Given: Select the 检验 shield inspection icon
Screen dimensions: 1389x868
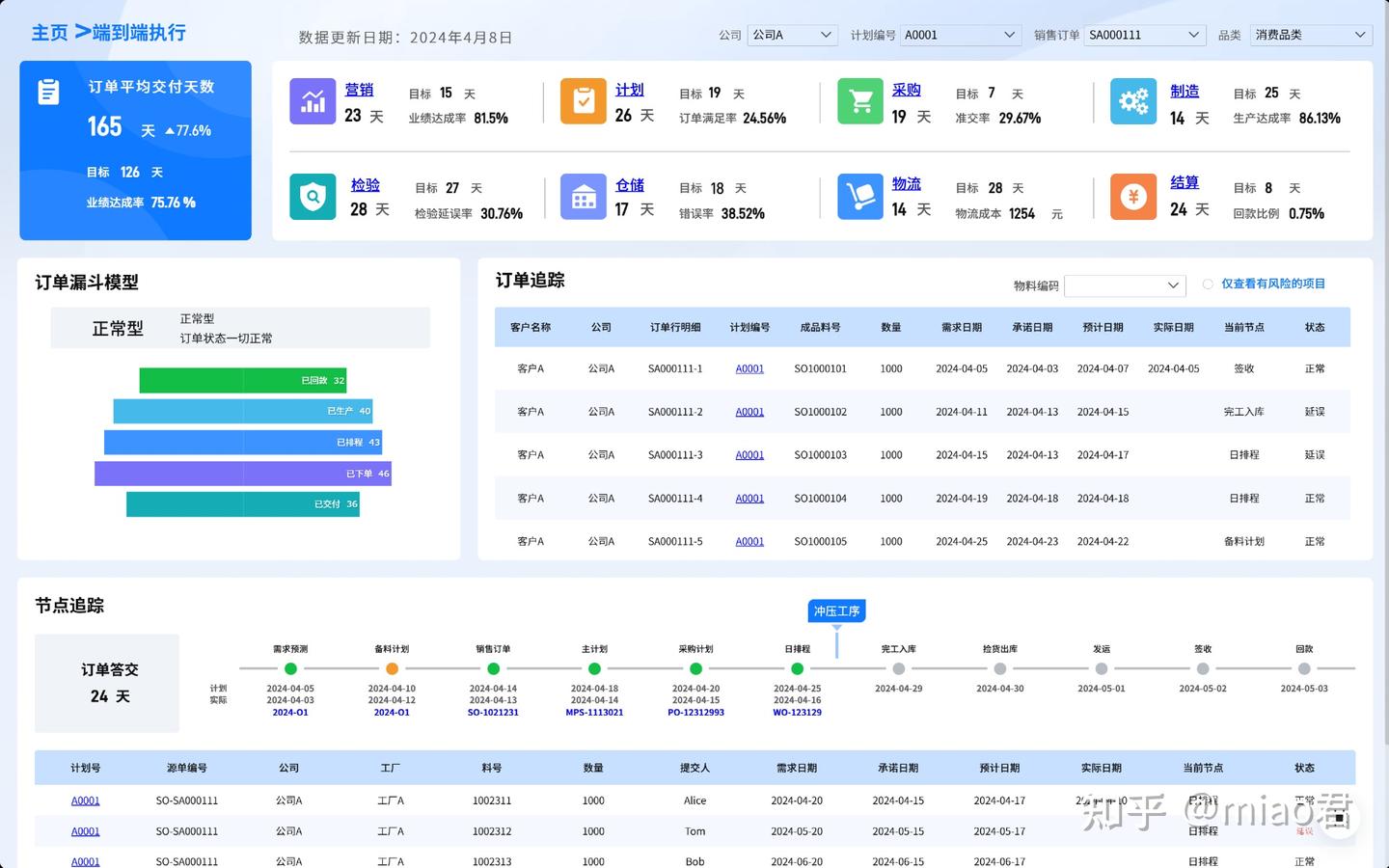Looking at the screenshot, I should (x=312, y=197).
